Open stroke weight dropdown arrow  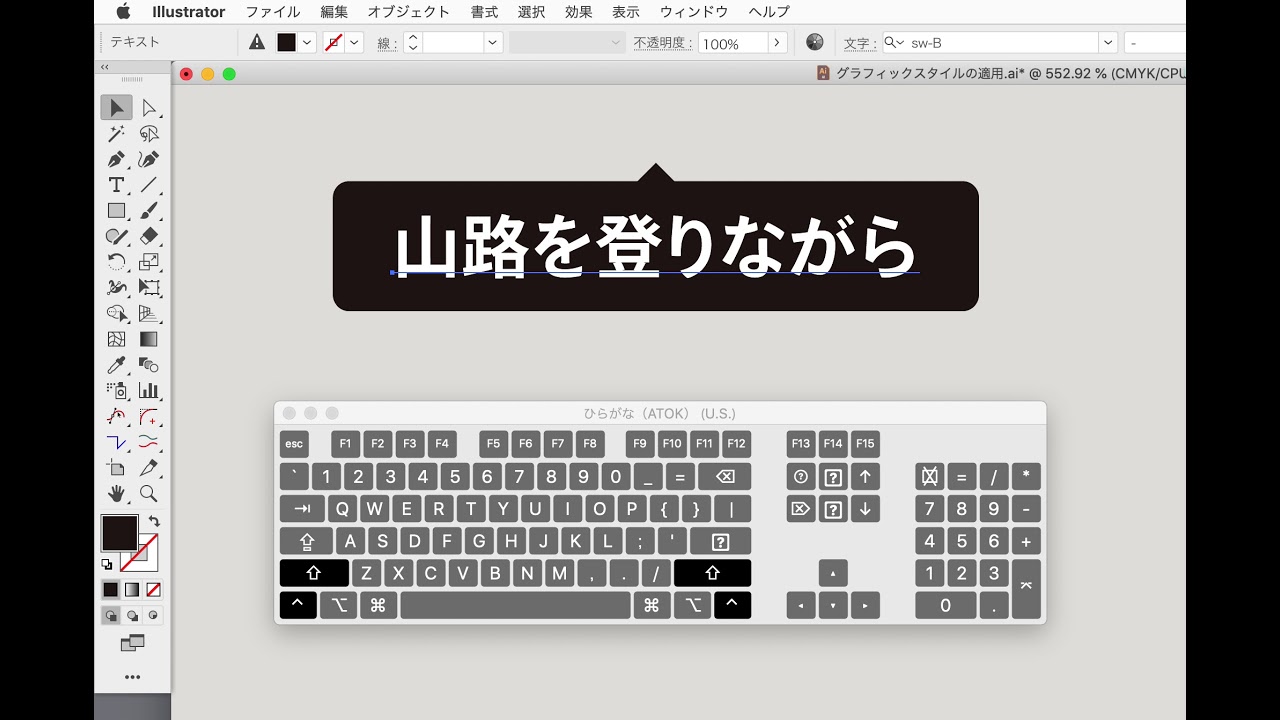click(492, 43)
